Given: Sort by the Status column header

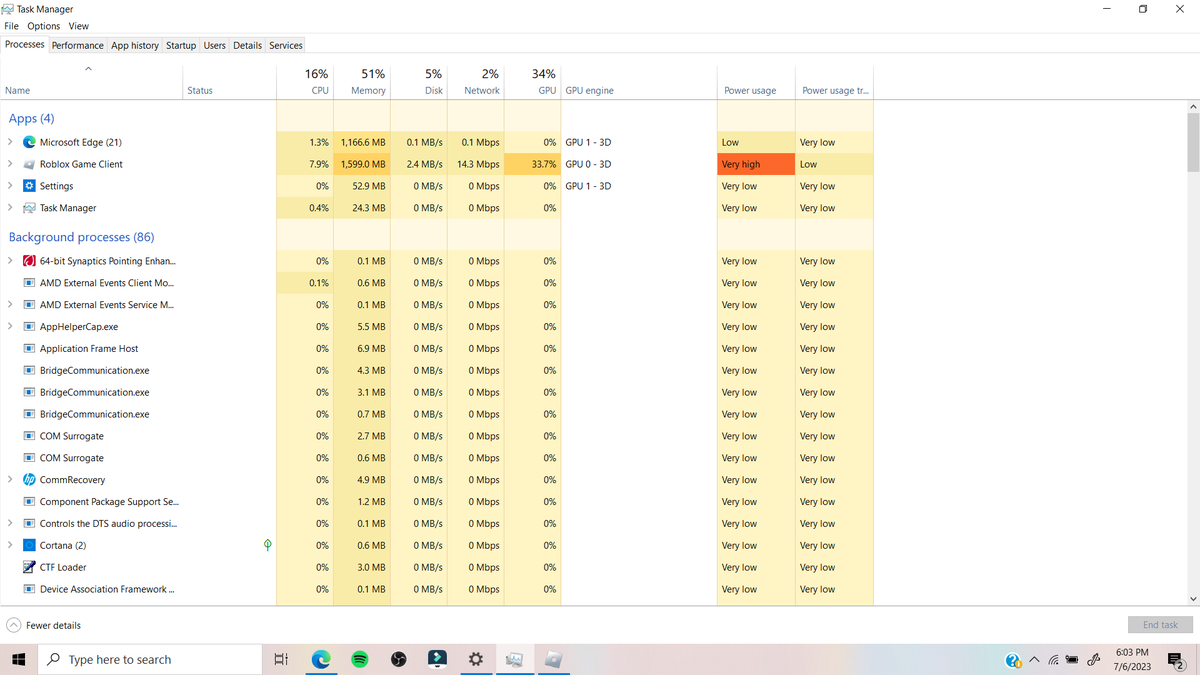Looking at the screenshot, I should [229, 82].
